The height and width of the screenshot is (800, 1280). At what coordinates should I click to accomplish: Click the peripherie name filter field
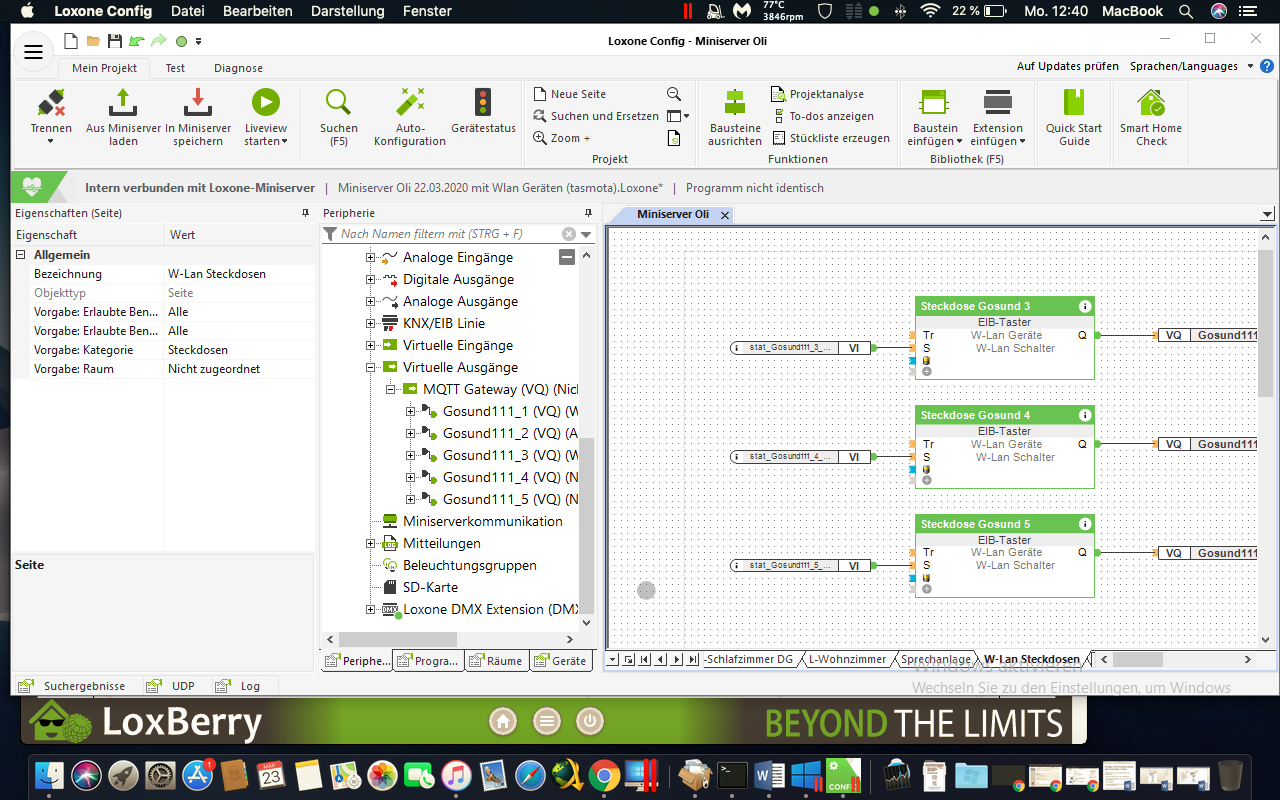coord(448,234)
